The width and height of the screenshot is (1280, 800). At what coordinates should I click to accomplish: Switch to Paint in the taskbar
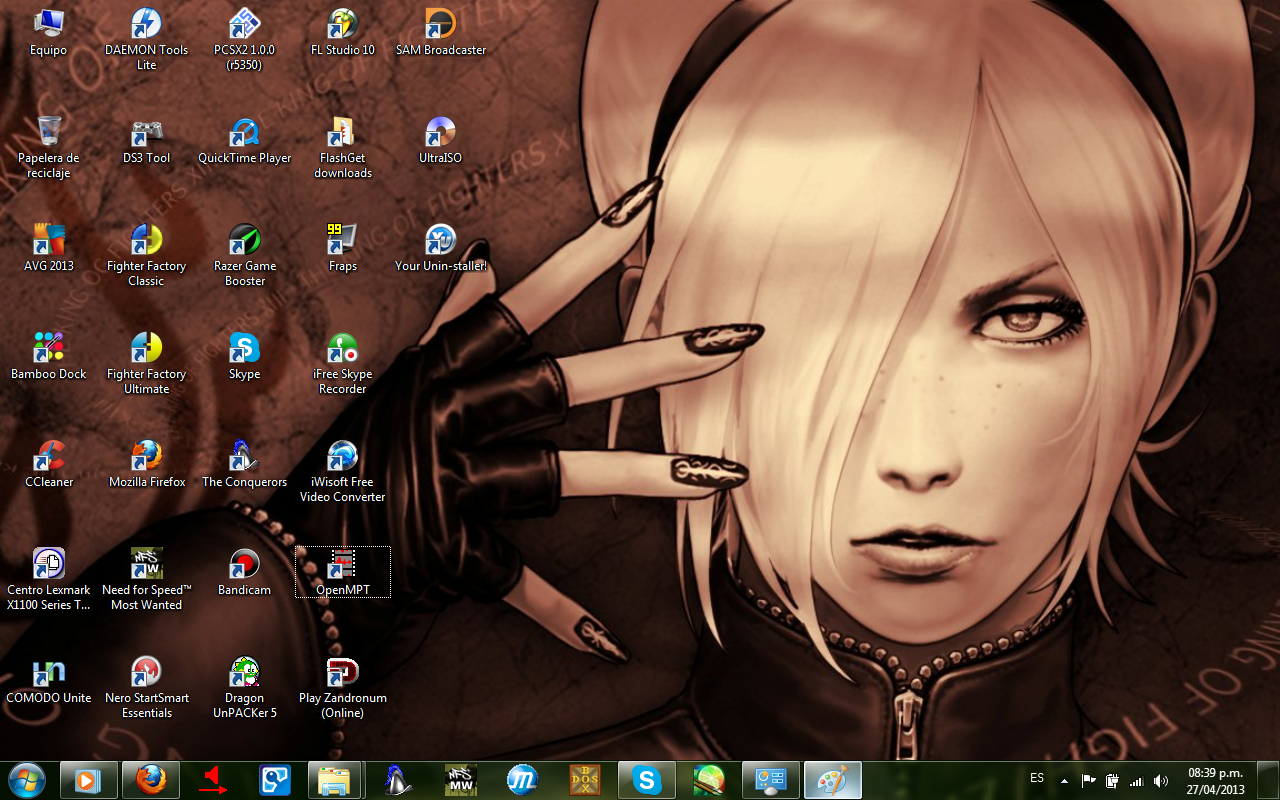tap(833, 780)
